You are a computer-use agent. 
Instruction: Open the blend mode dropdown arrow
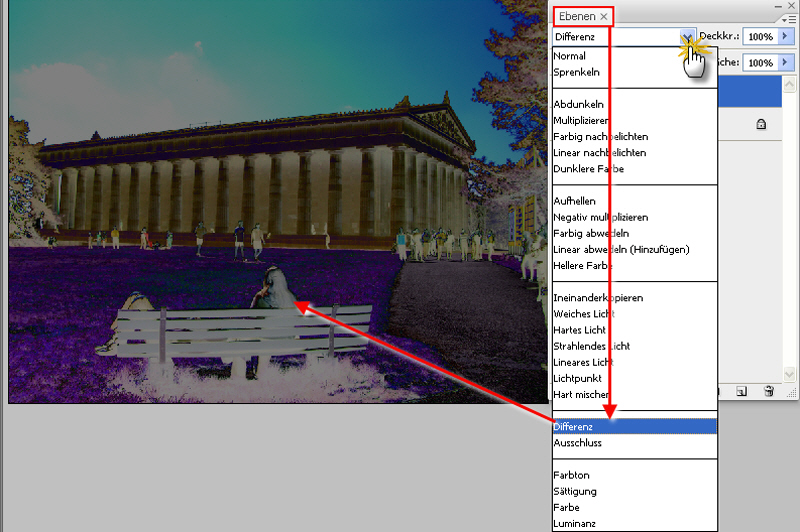click(x=688, y=36)
